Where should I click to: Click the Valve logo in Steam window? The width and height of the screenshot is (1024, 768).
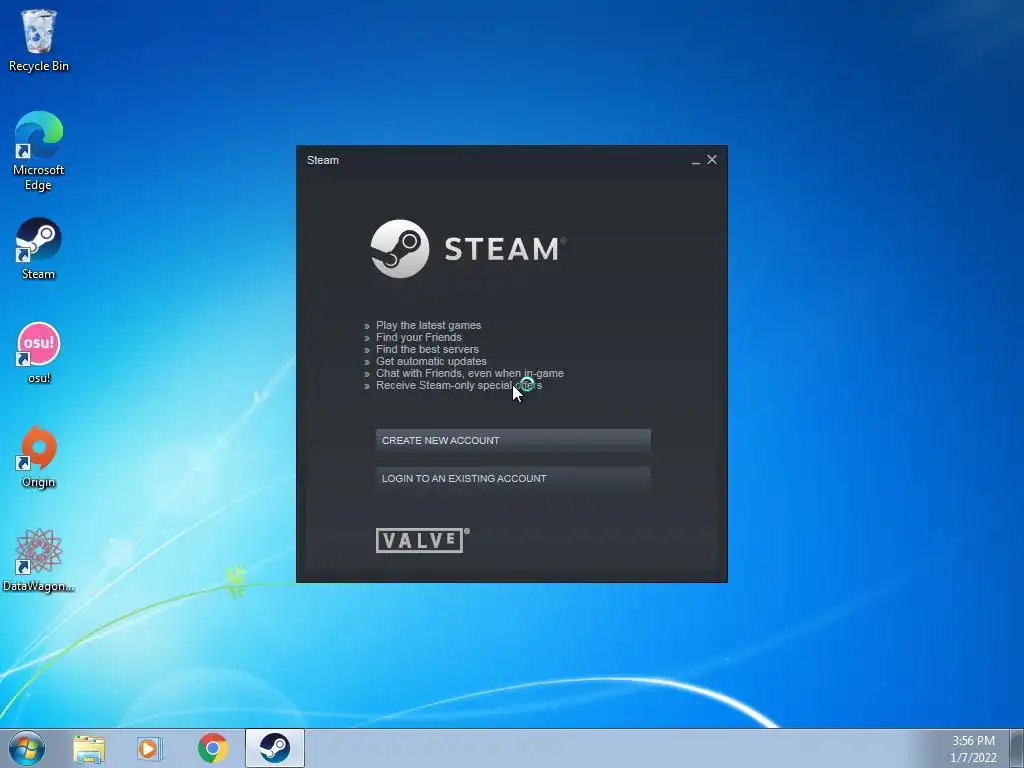click(x=423, y=540)
